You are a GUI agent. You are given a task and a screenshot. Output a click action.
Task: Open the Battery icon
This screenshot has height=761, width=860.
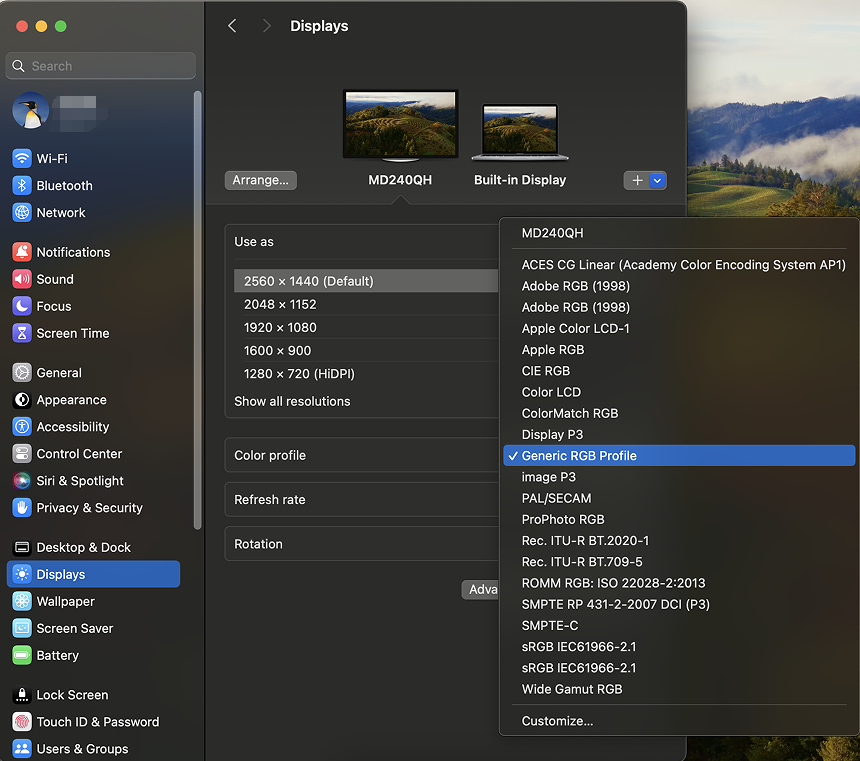point(22,655)
